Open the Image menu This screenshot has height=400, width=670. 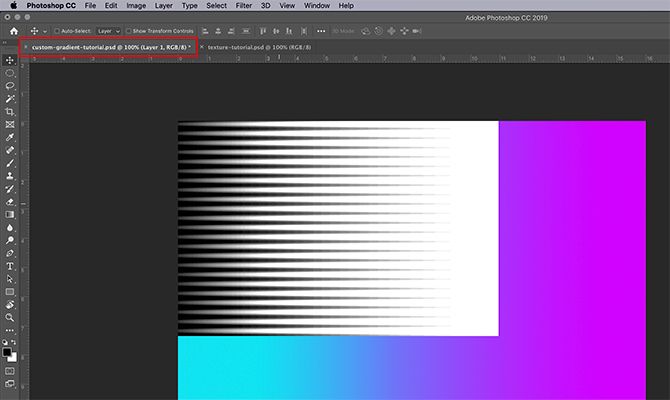[136, 6]
